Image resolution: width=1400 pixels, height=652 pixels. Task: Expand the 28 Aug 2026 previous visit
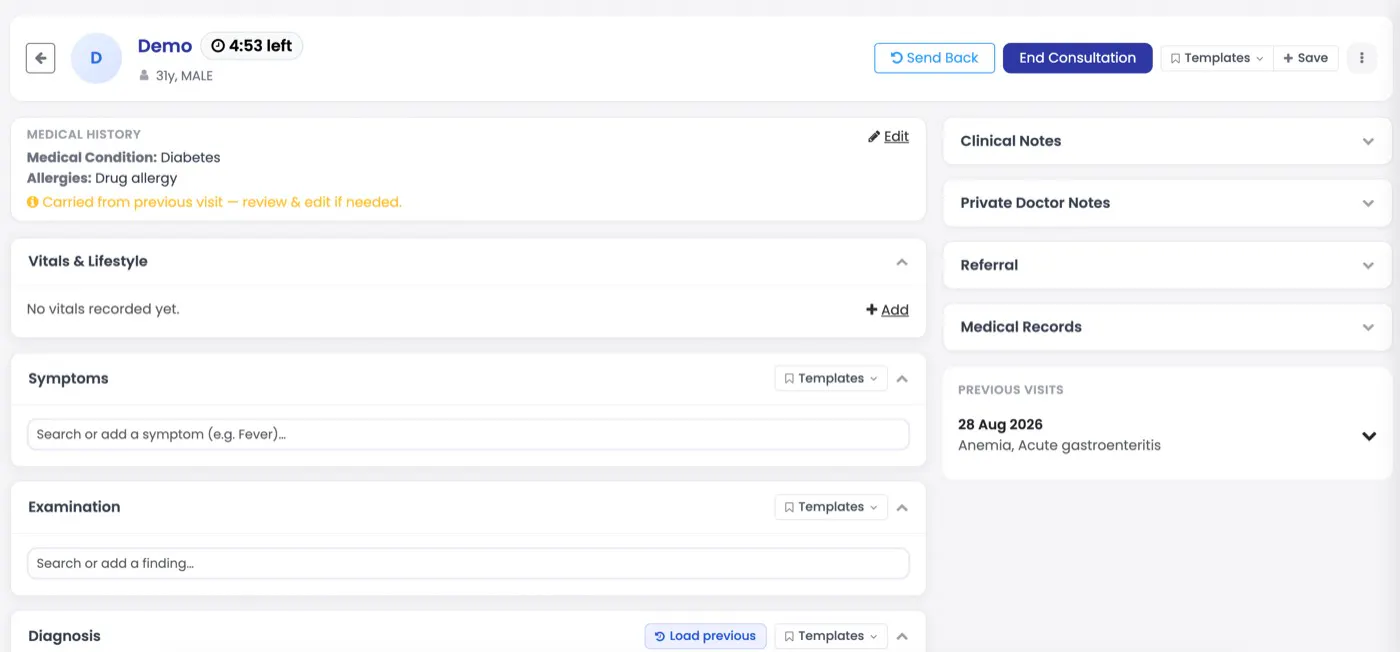(x=1369, y=436)
